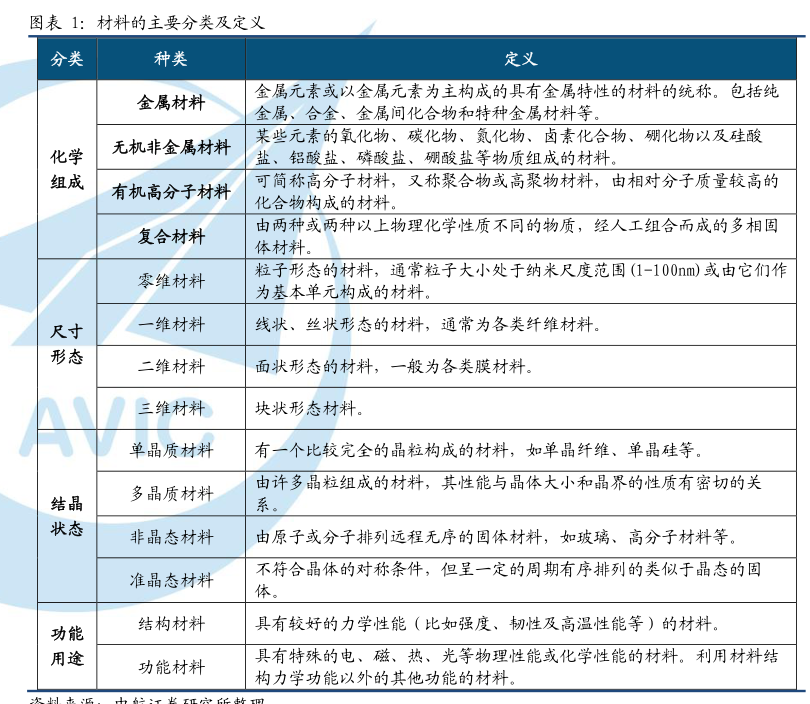Viewport: 810px width, 704px height.
Task: Select the "分类" column header
Action: 67,60
